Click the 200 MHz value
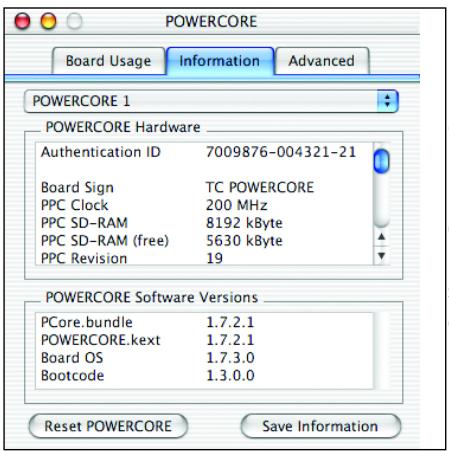The image size is (449, 451). point(237,205)
